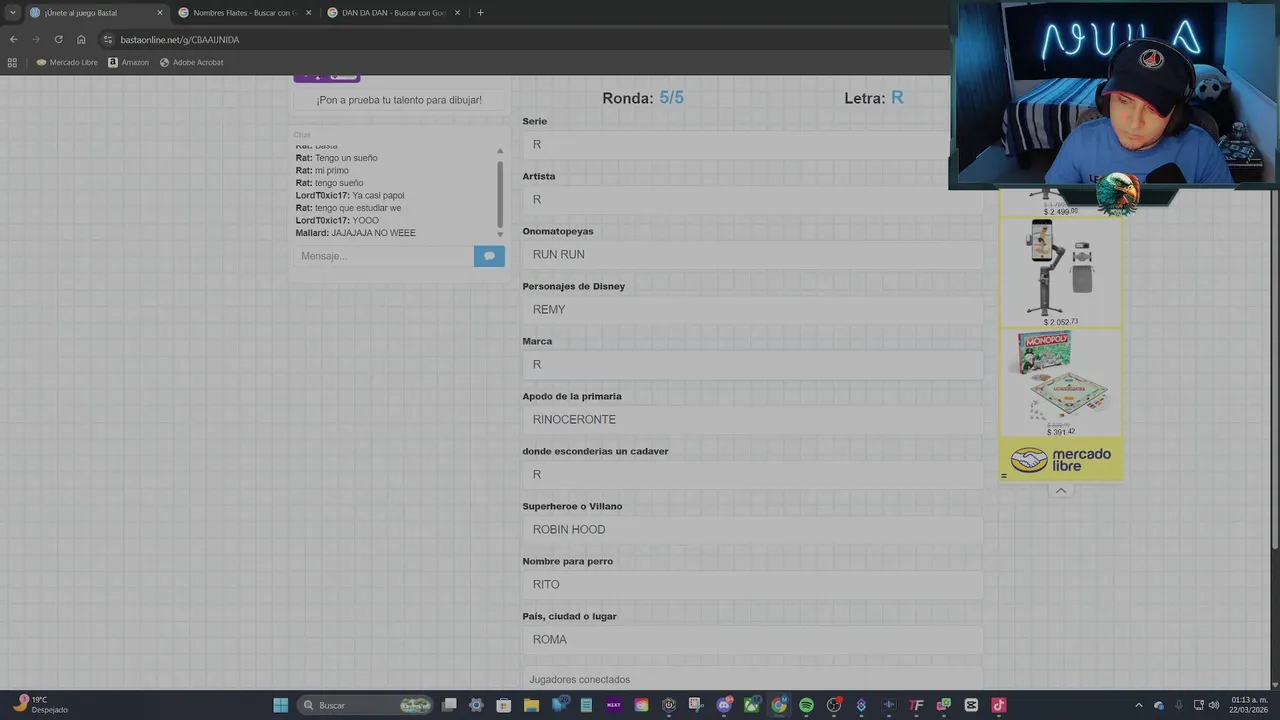Focus the donde esconderias un cadaver field
Image resolution: width=1280 pixels, height=720 pixels.
752,475
